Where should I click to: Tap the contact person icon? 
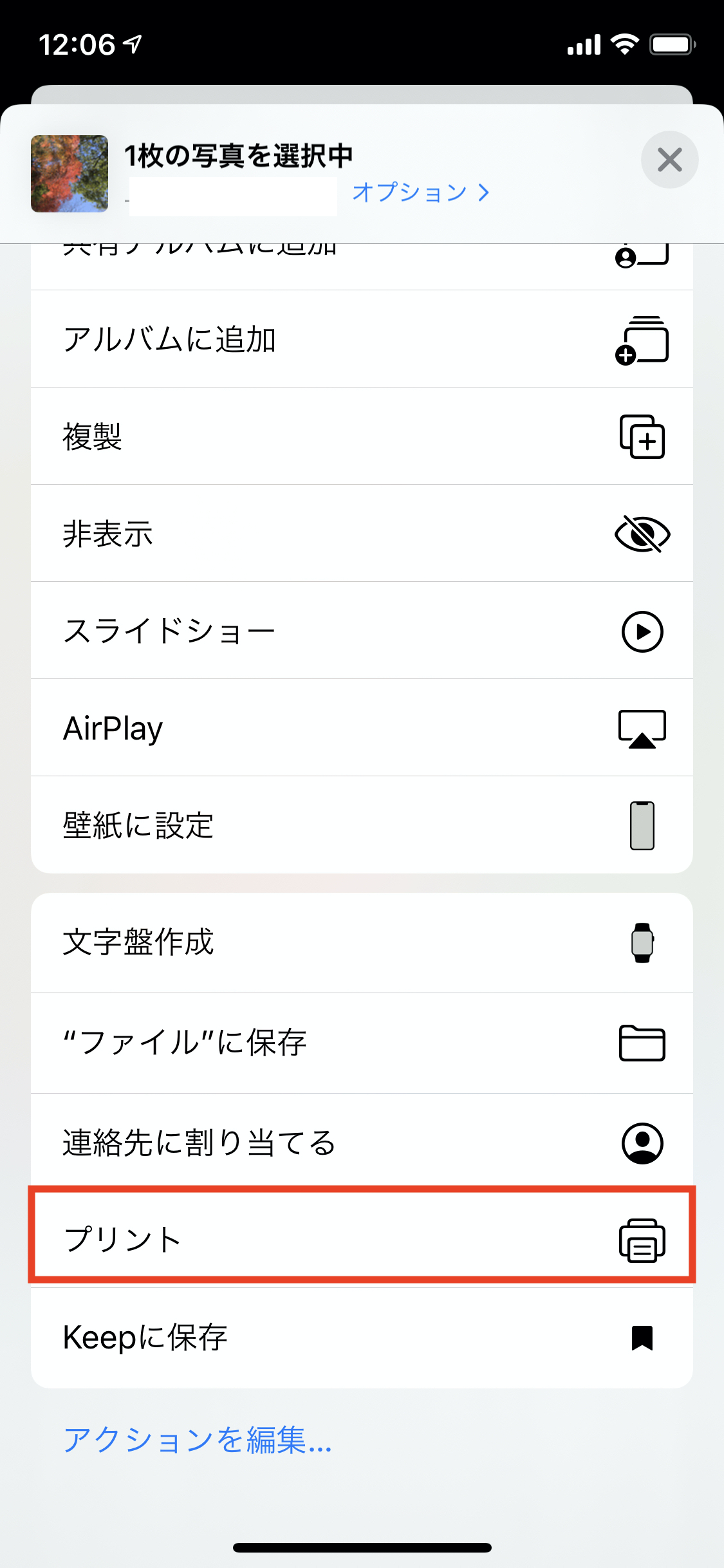click(x=642, y=1143)
